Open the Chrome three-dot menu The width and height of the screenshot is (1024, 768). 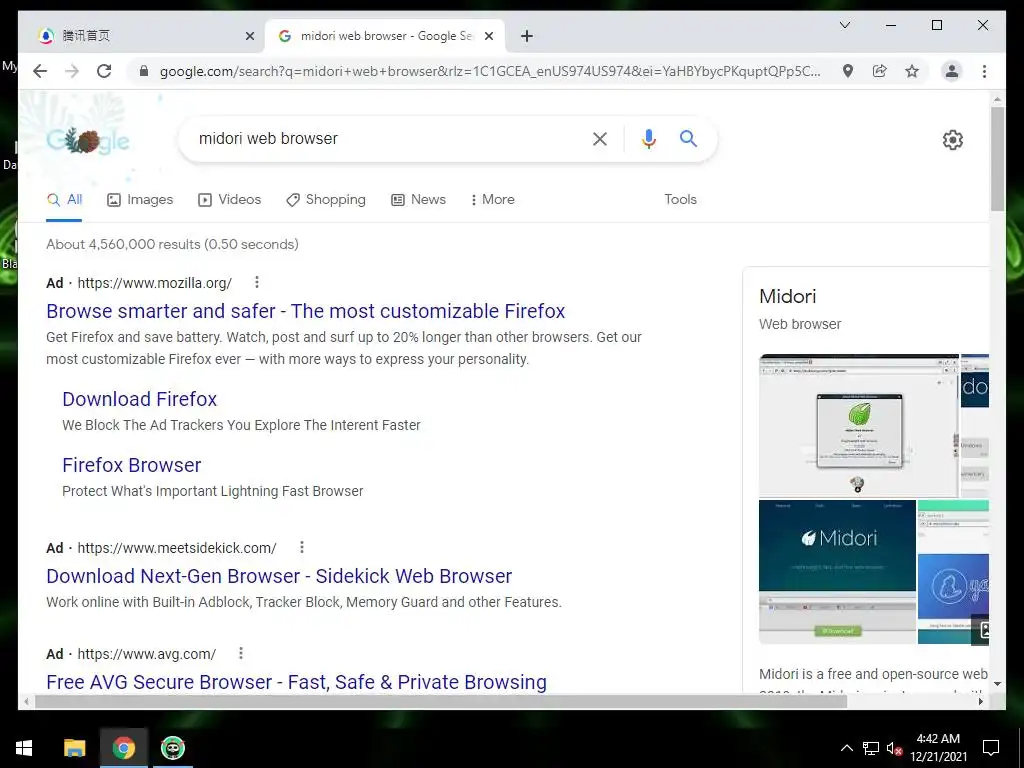984,71
